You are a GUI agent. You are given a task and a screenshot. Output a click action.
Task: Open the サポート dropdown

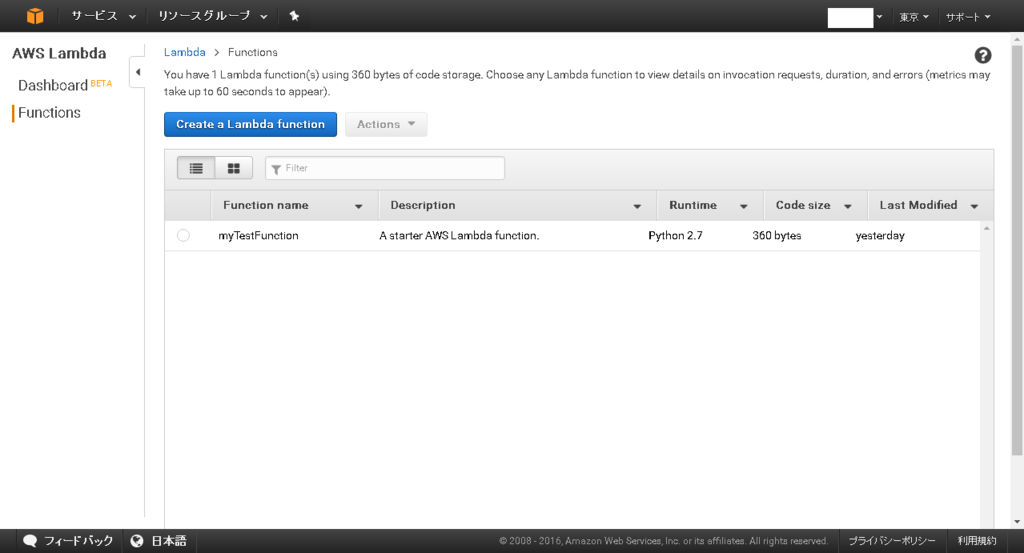[x=968, y=17]
